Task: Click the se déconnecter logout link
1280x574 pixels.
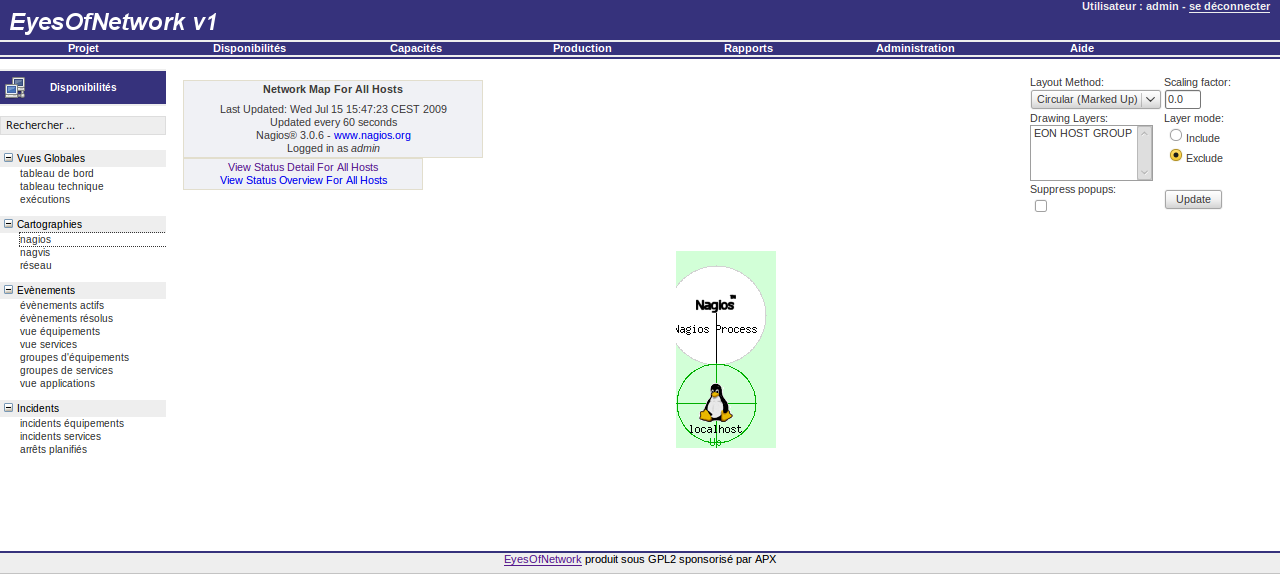Action: [x=1229, y=7]
